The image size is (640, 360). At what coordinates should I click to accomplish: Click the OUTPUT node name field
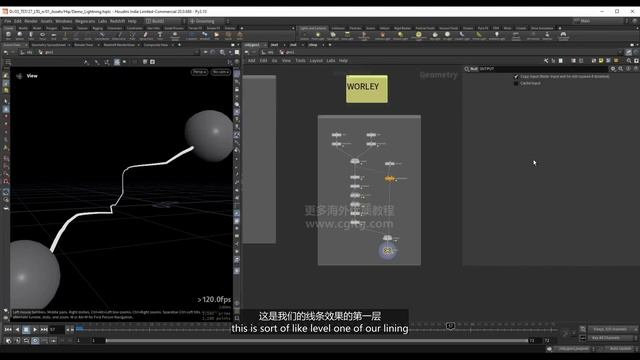543,69
